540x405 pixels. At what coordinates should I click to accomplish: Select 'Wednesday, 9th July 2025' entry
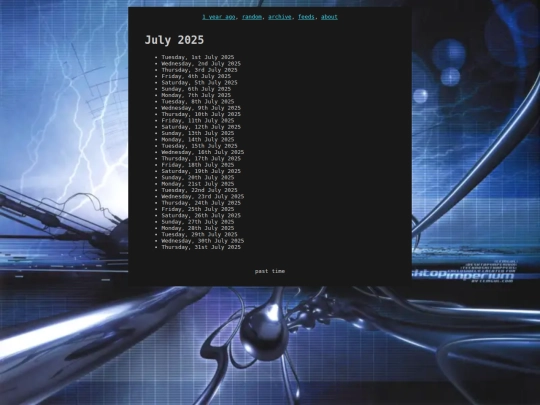pyautogui.click(x=201, y=108)
